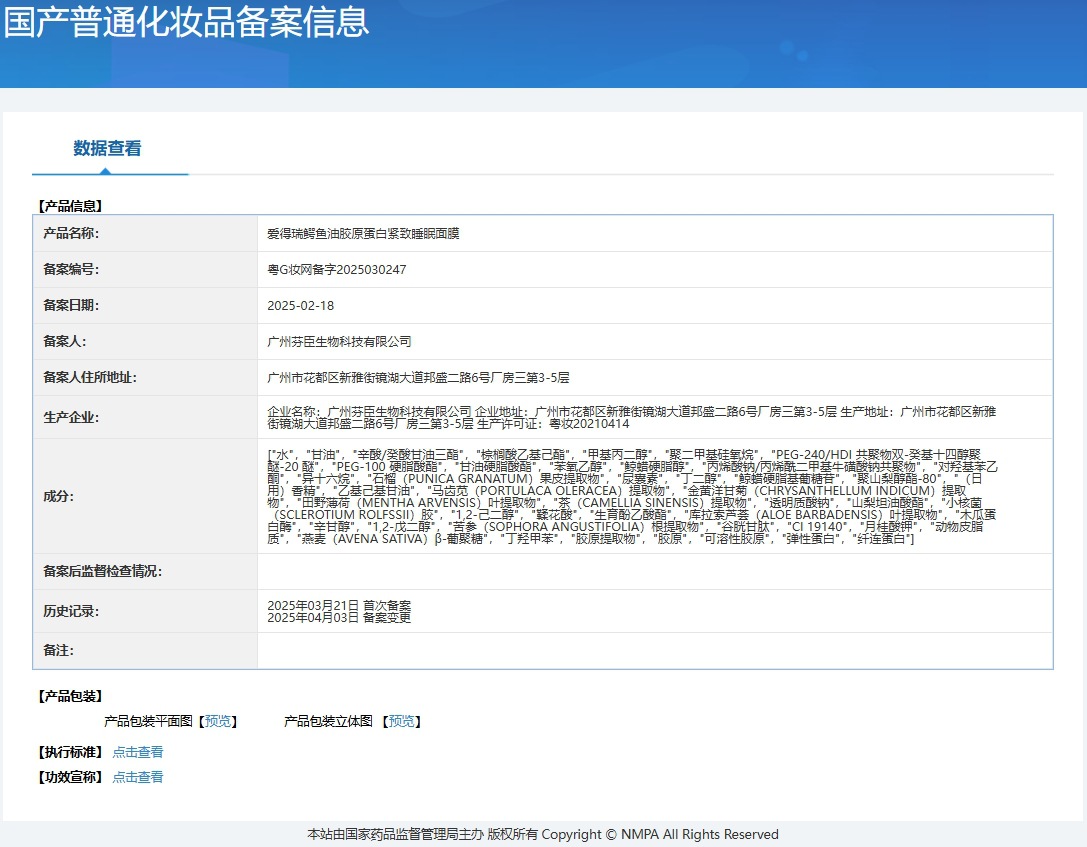Screen dimensions: 1087x847
Task: Click the 备案编号 row label
Action: [71, 270]
